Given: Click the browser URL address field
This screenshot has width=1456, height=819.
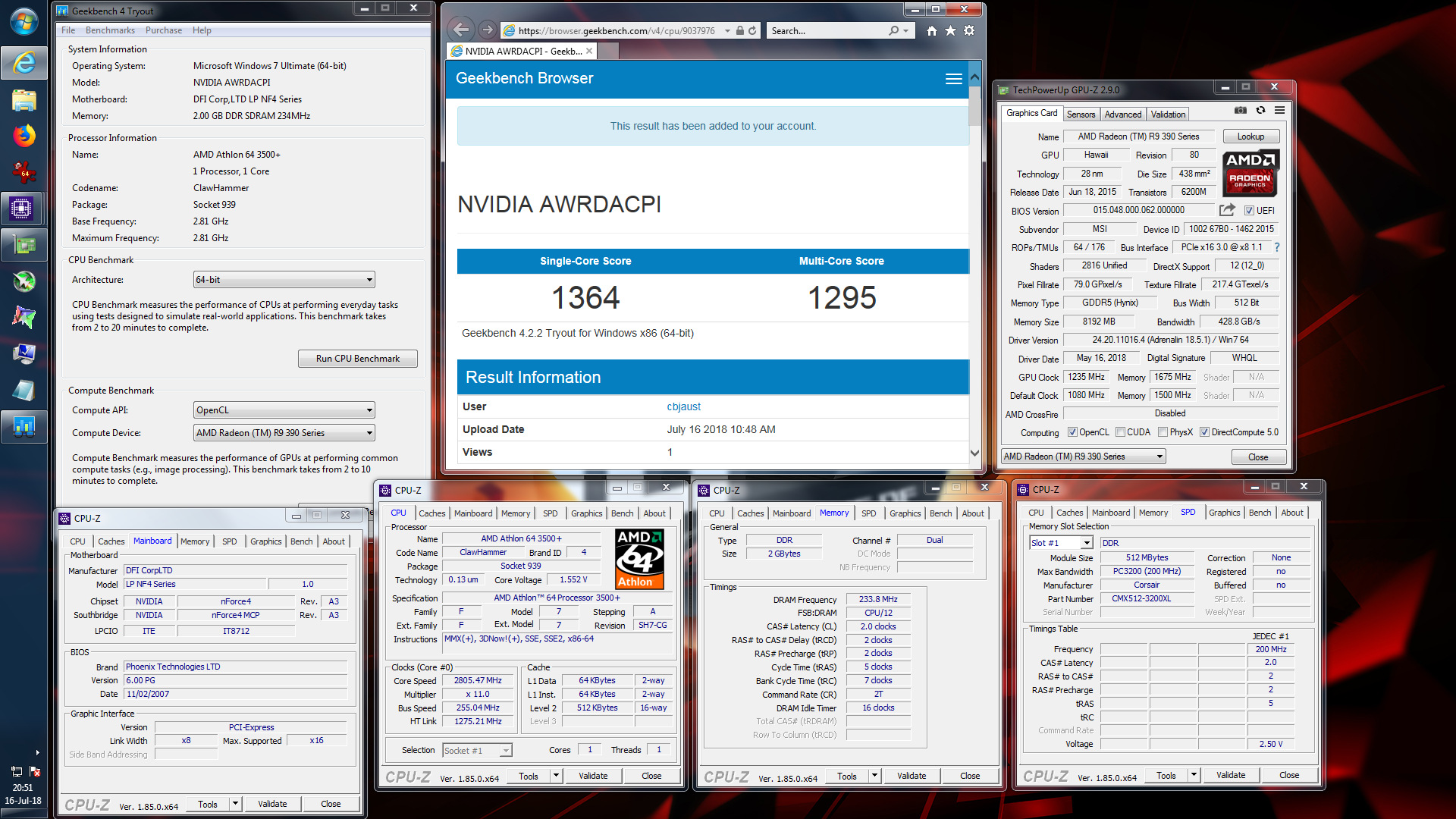Looking at the screenshot, I should click(617, 31).
